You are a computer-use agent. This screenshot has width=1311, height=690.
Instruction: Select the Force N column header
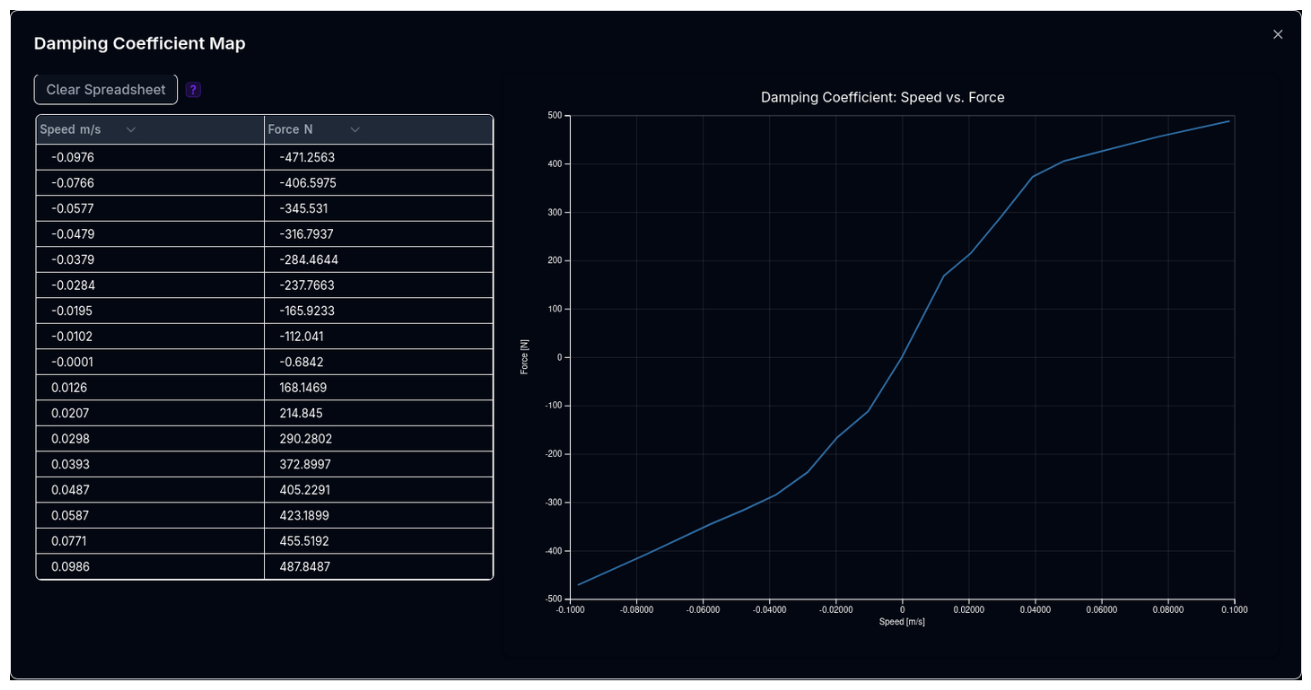(291, 130)
